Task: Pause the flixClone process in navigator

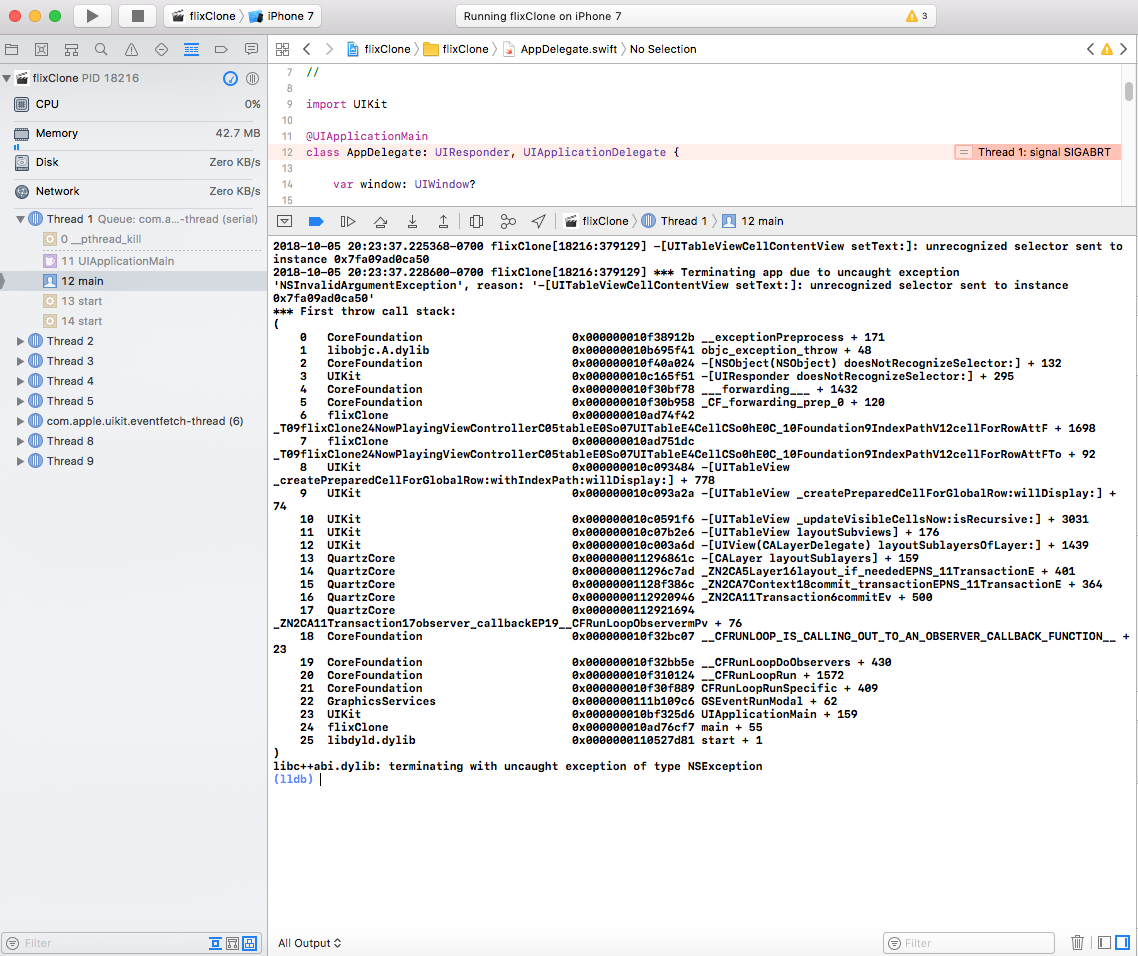Action: coord(253,78)
